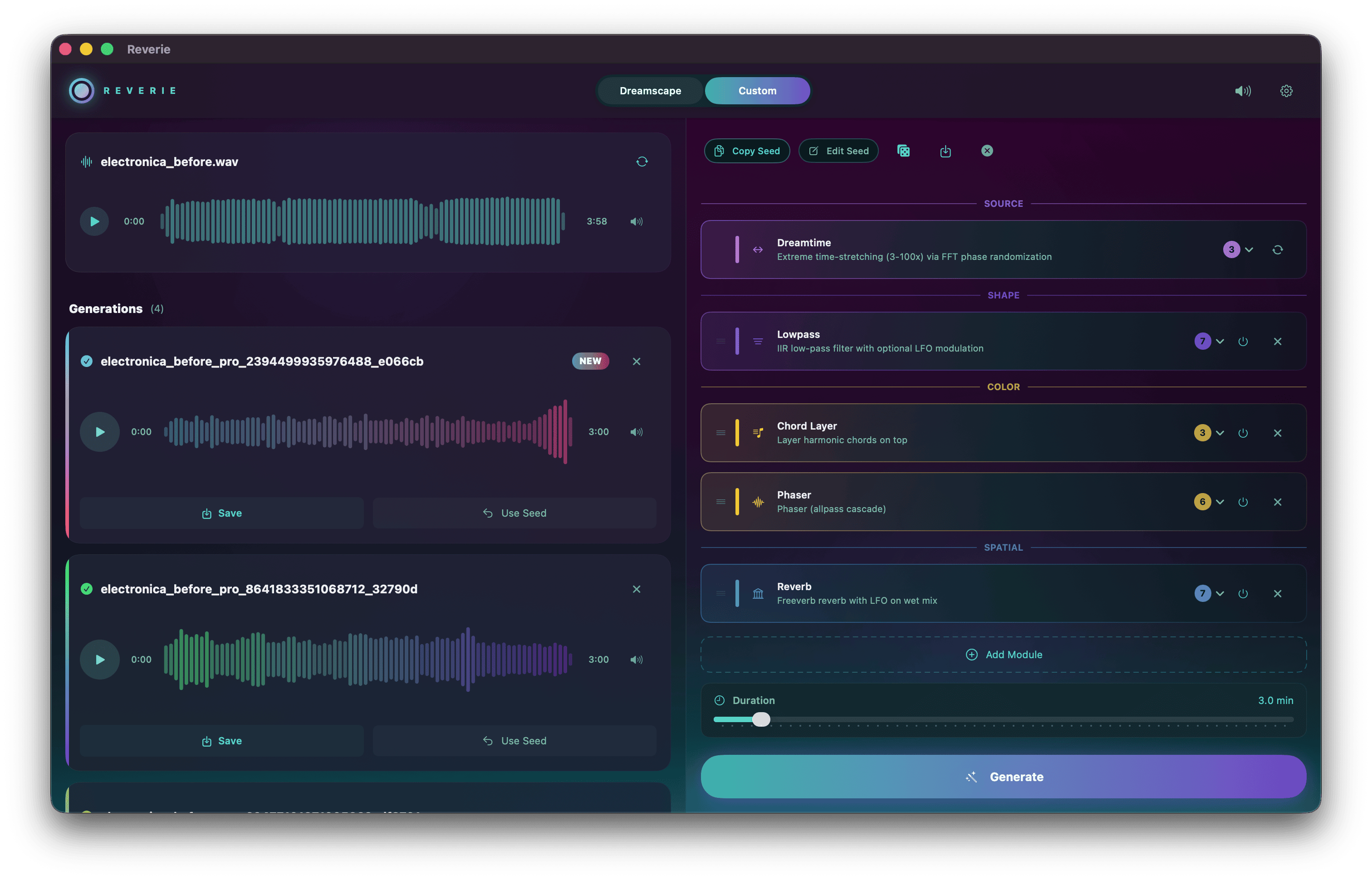Toggle master volume speaker in header
The image size is (1372, 880).
click(x=1242, y=91)
